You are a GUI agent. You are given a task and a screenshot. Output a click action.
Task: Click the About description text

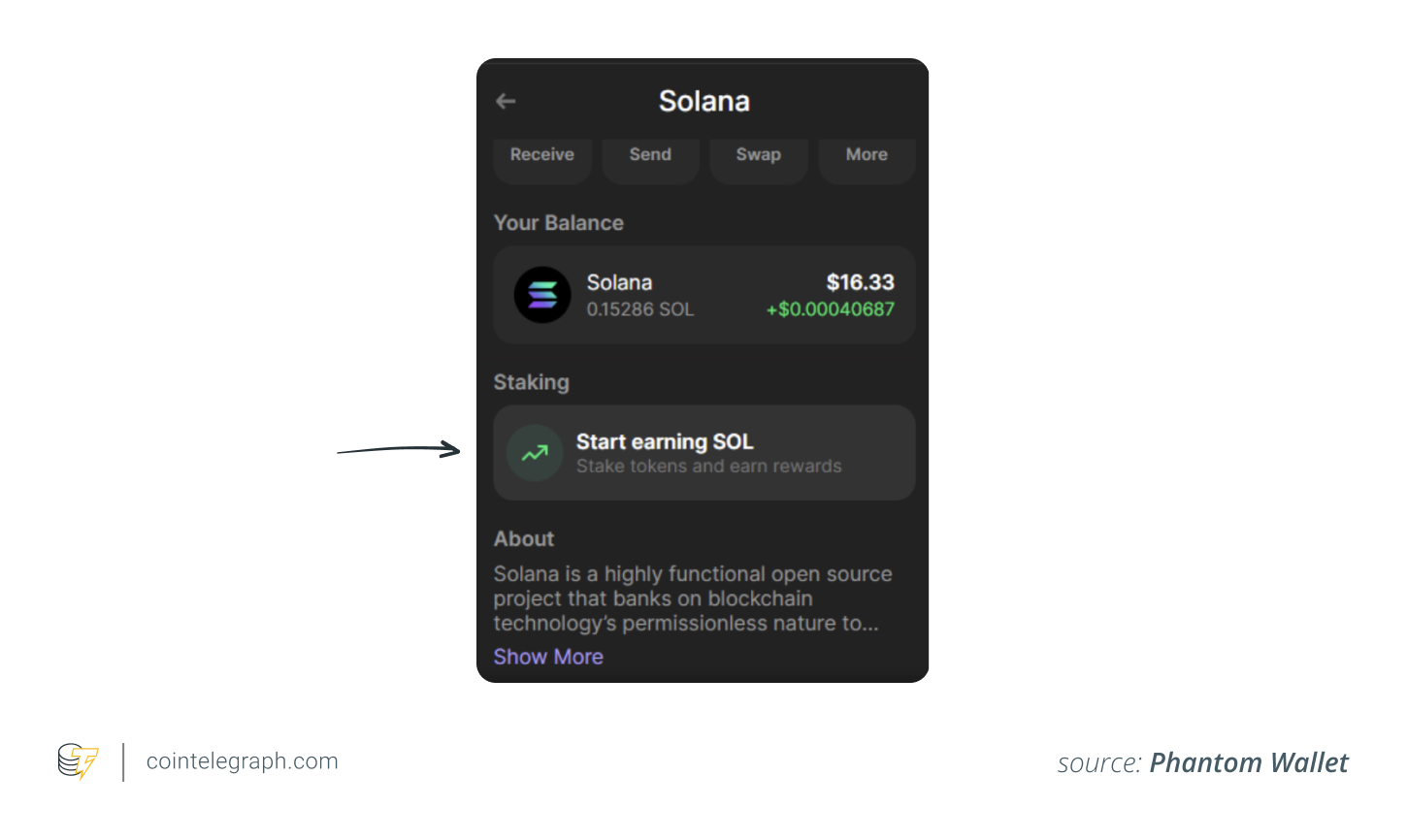point(692,598)
